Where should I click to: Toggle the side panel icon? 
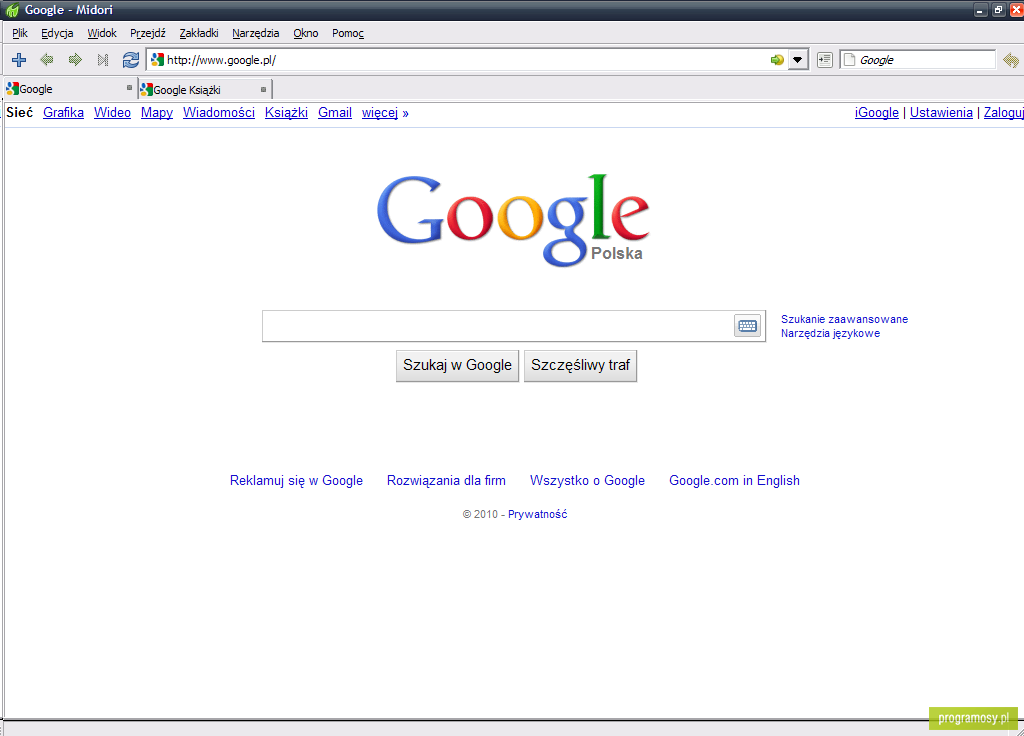pyautogui.click(x=825, y=60)
